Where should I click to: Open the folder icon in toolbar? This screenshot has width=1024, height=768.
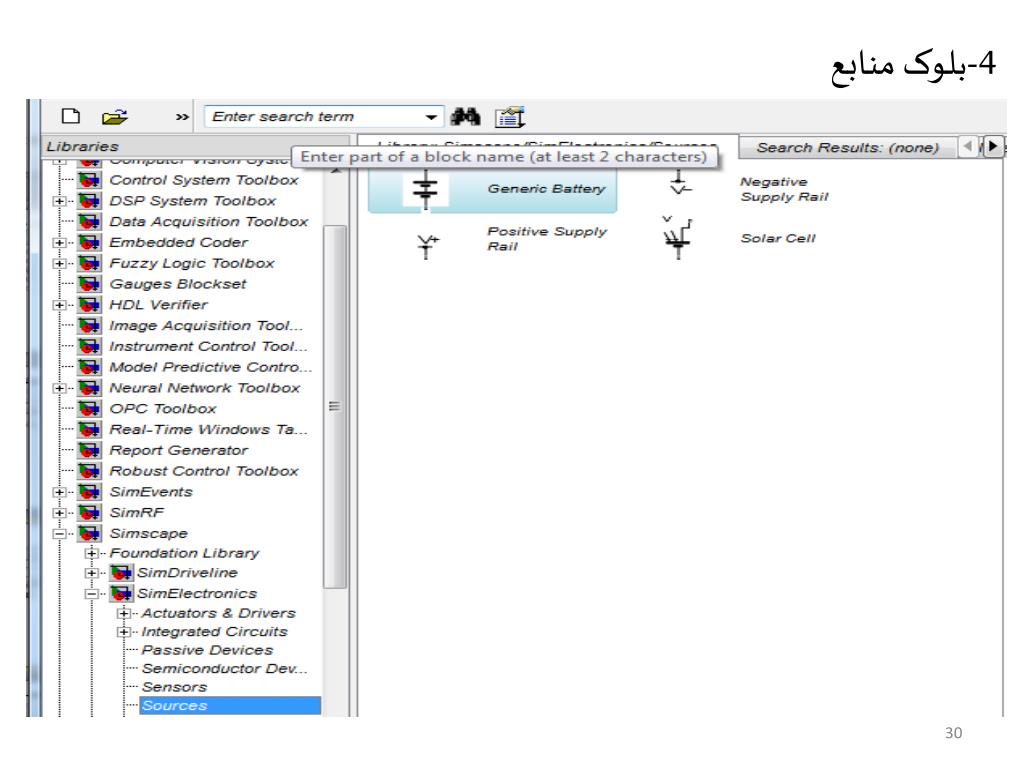coord(115,117)
